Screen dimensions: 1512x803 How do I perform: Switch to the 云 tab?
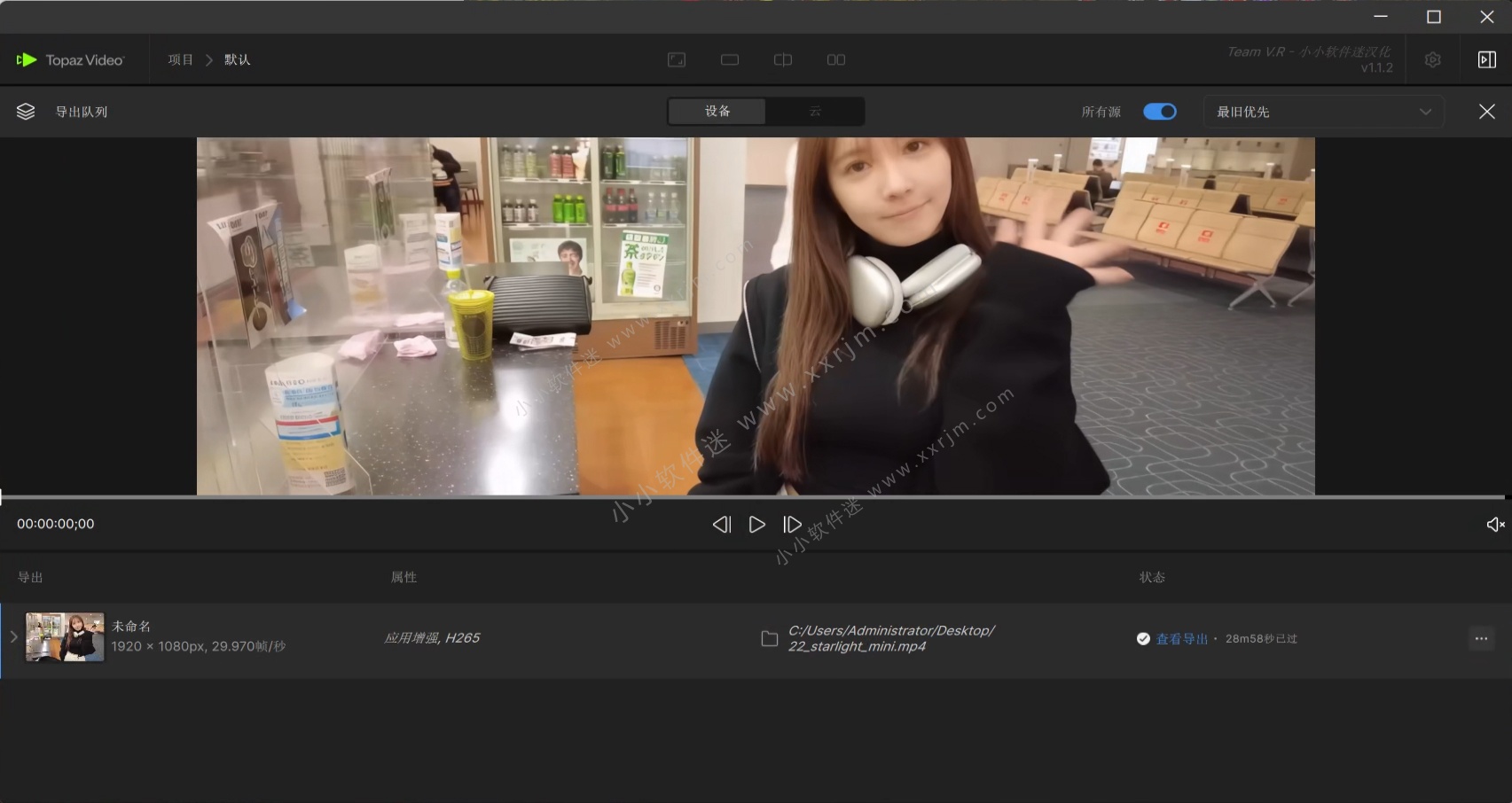coord(815,112)
